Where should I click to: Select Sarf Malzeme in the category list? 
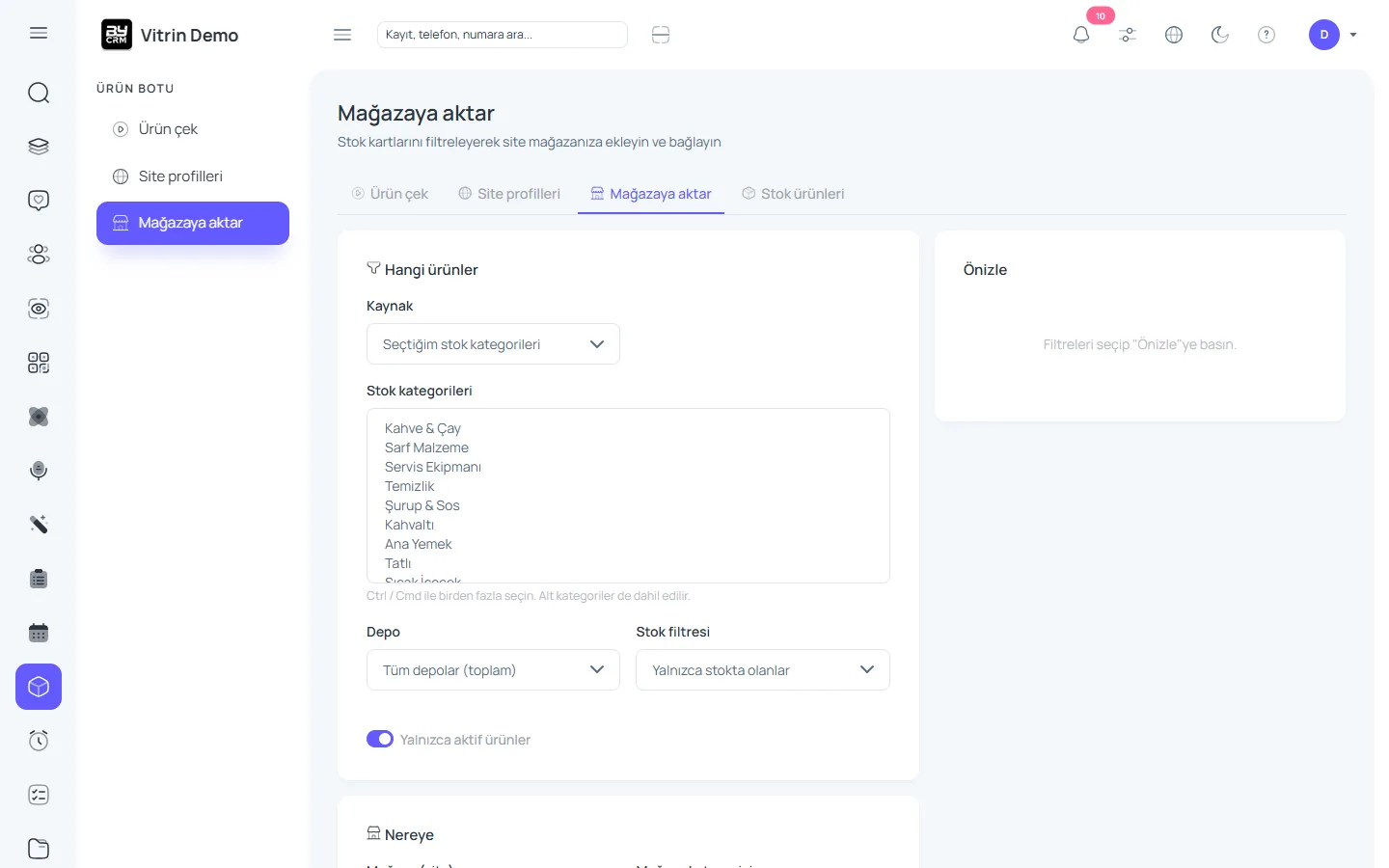pyautogui.click(x=426, y=448)
